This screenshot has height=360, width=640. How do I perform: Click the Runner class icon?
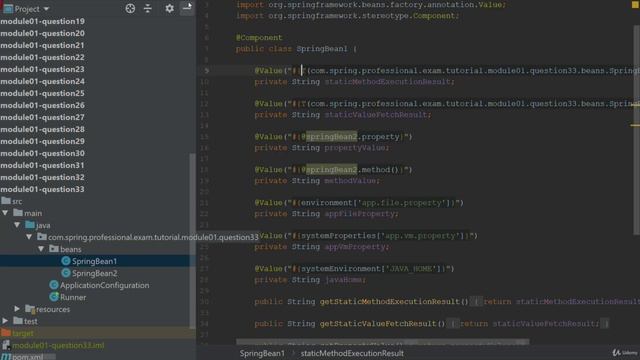click(53, 297)
